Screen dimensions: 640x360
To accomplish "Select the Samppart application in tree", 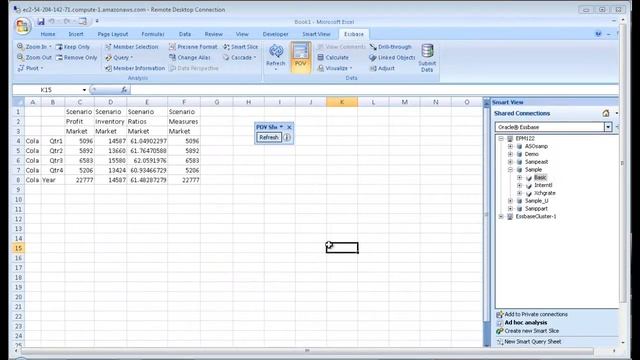I will click(536, 209).
